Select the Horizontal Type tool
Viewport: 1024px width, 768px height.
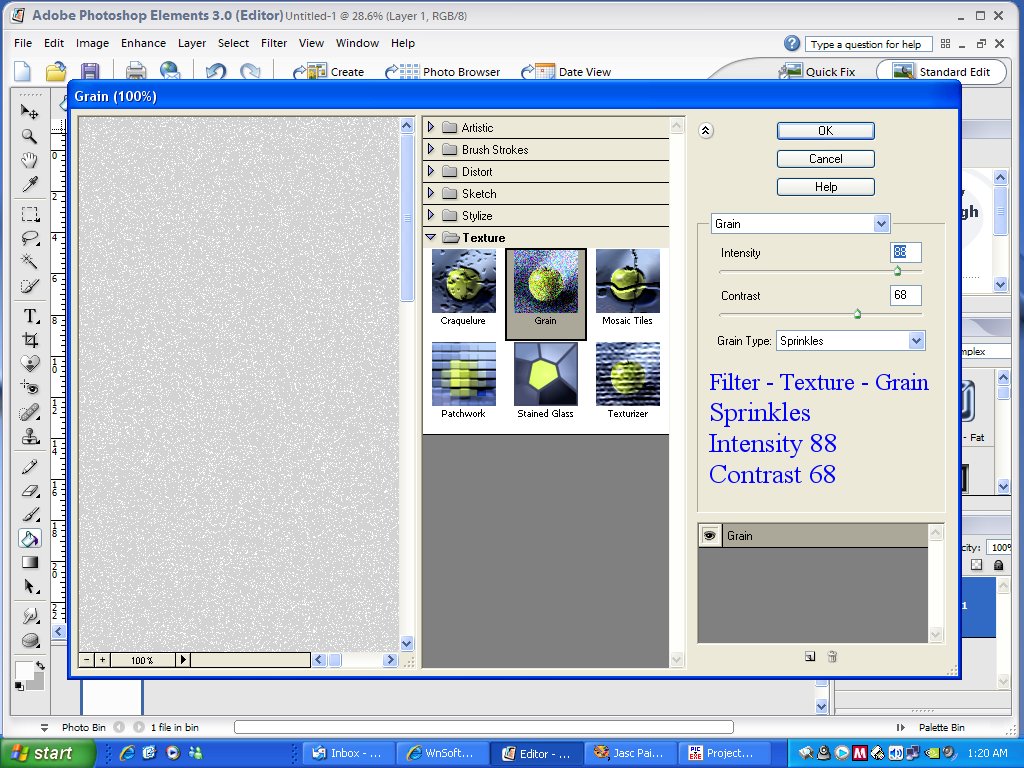point(30,316)
